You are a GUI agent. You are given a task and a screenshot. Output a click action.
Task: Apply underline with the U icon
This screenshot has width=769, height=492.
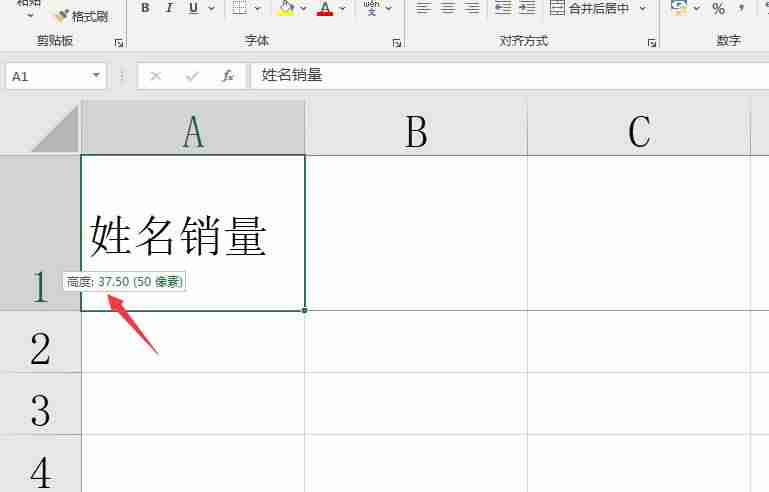pos(193,8)
